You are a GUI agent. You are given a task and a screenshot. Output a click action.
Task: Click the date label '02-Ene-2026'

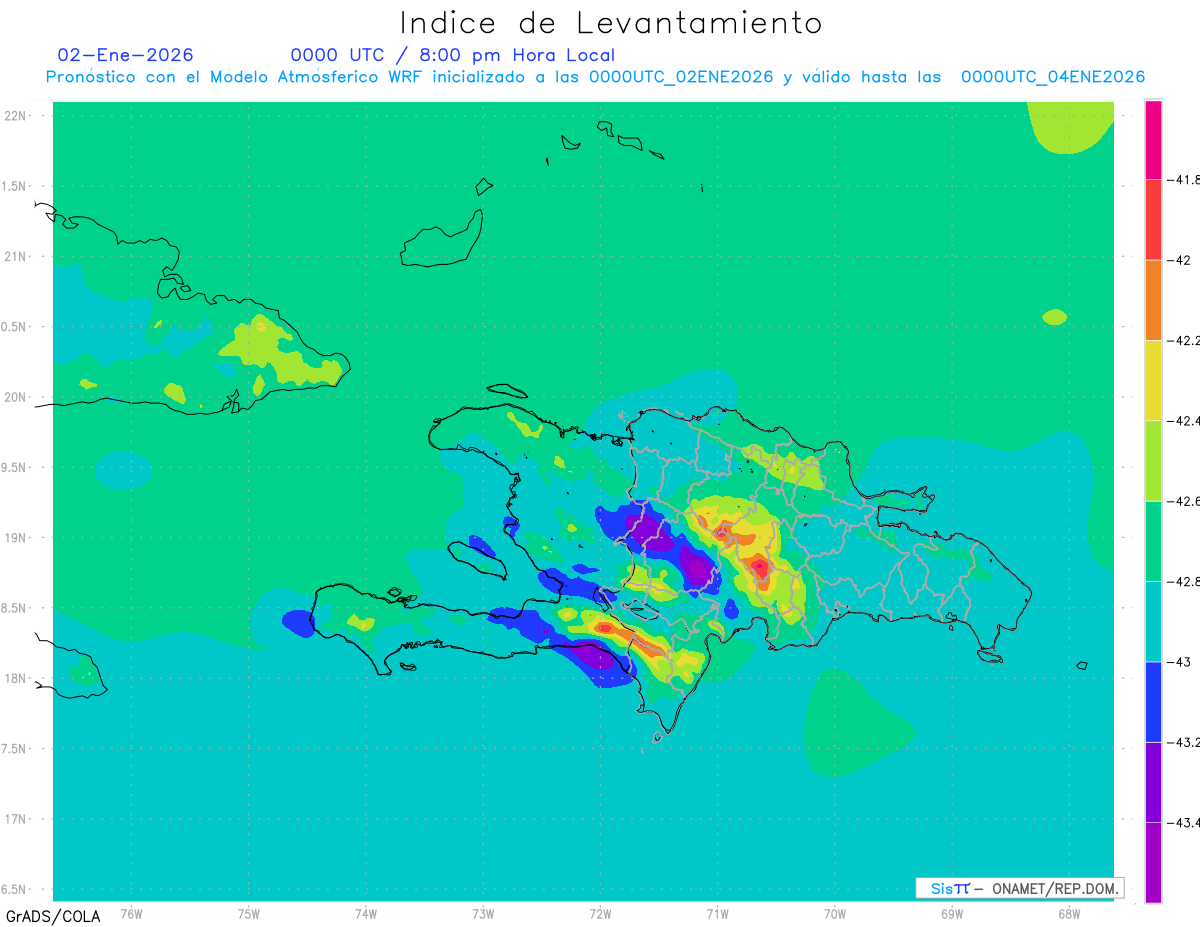[126, 55]
